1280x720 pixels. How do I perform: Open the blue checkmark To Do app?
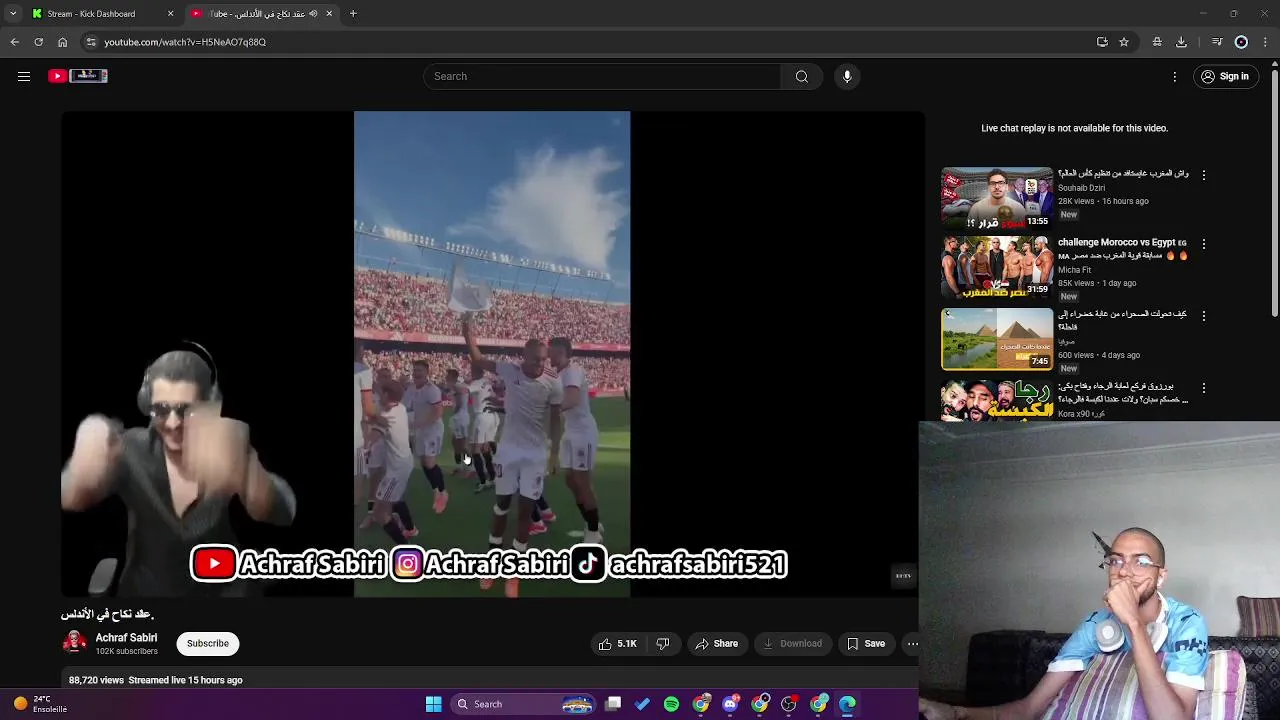642,704
